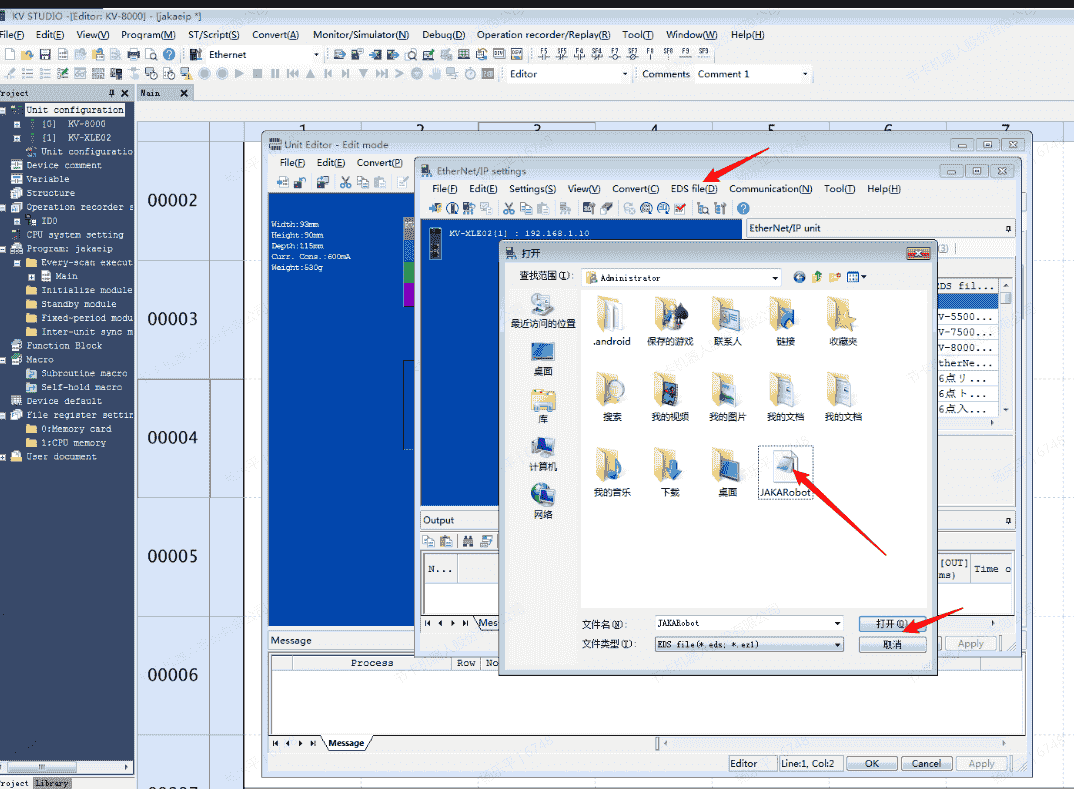Click the Back arrow icon in file dialog
This screenshot has height=789, width=1074.
[799, 277]
